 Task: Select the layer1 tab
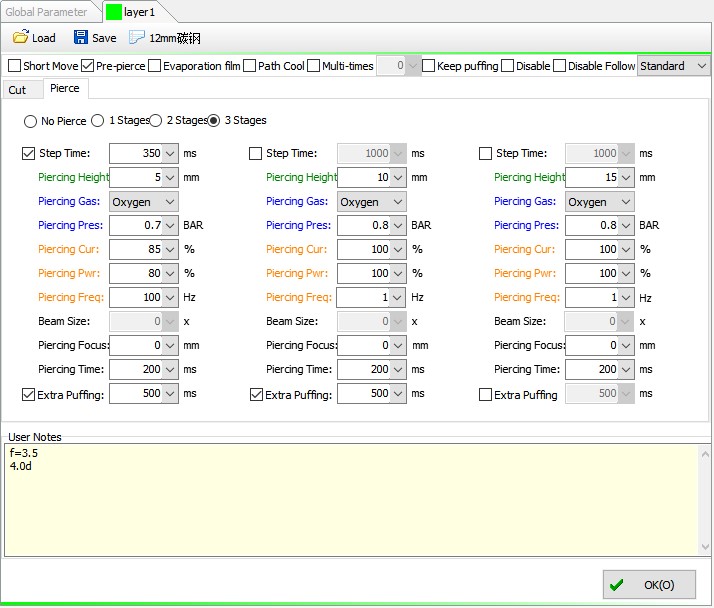[x=139, y=12]
